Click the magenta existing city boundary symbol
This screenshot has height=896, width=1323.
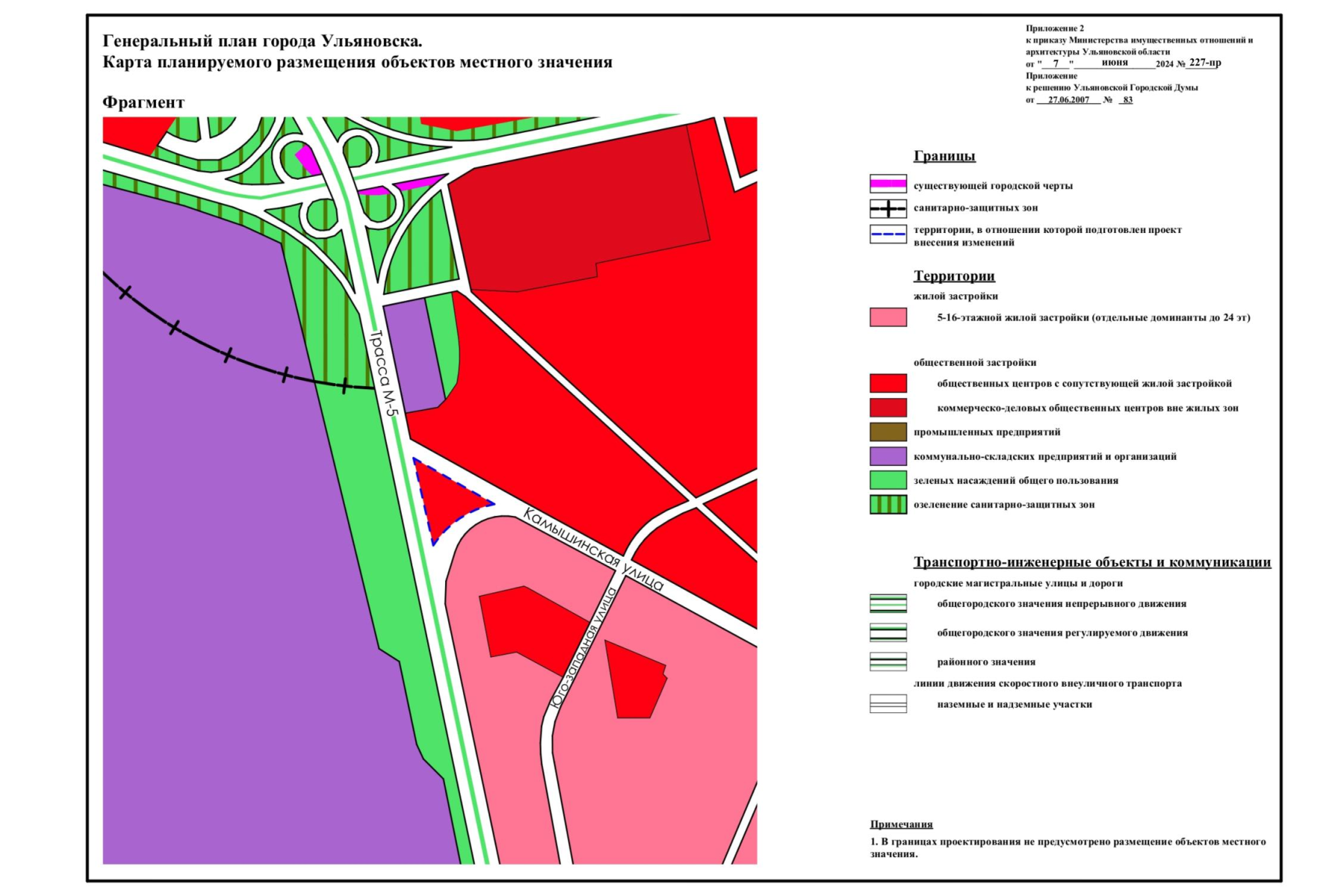point(887,184)
